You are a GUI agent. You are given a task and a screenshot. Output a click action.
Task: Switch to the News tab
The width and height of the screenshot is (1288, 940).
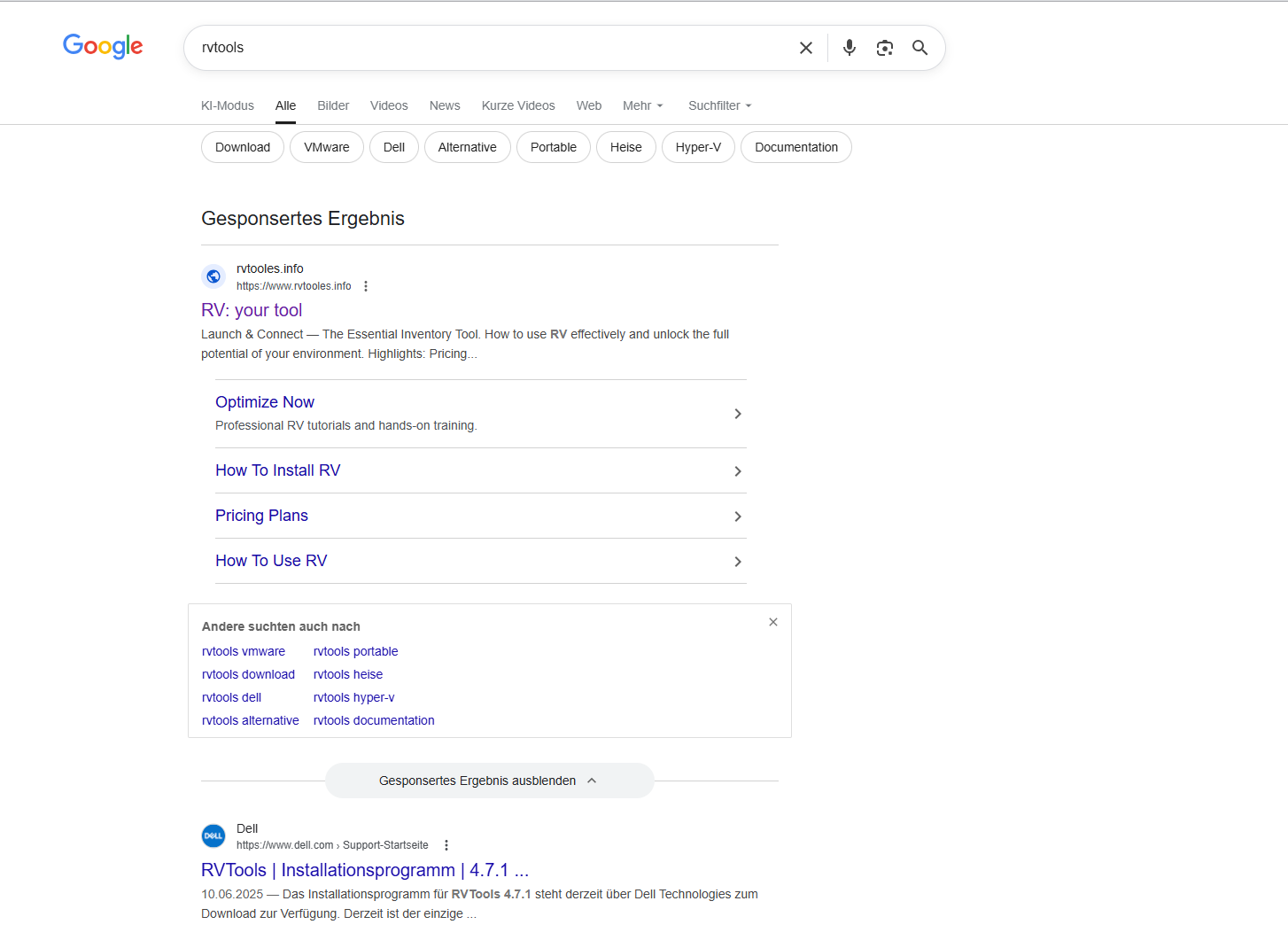(445, 105)
